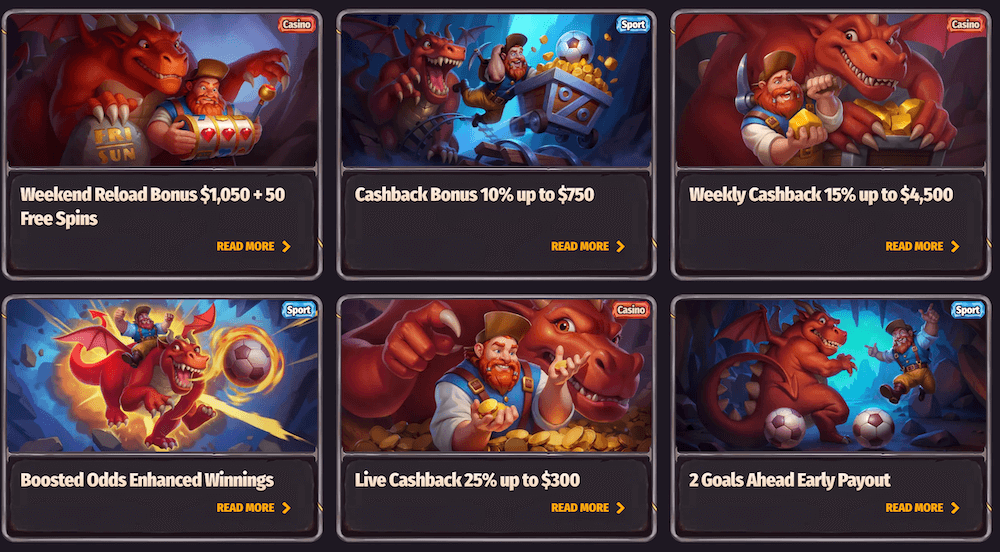The width and height of the screenshot is (1000, 552).
Task: Click the arrow next to Weekly Cashback Read More
Action: (x=955, y=247)
